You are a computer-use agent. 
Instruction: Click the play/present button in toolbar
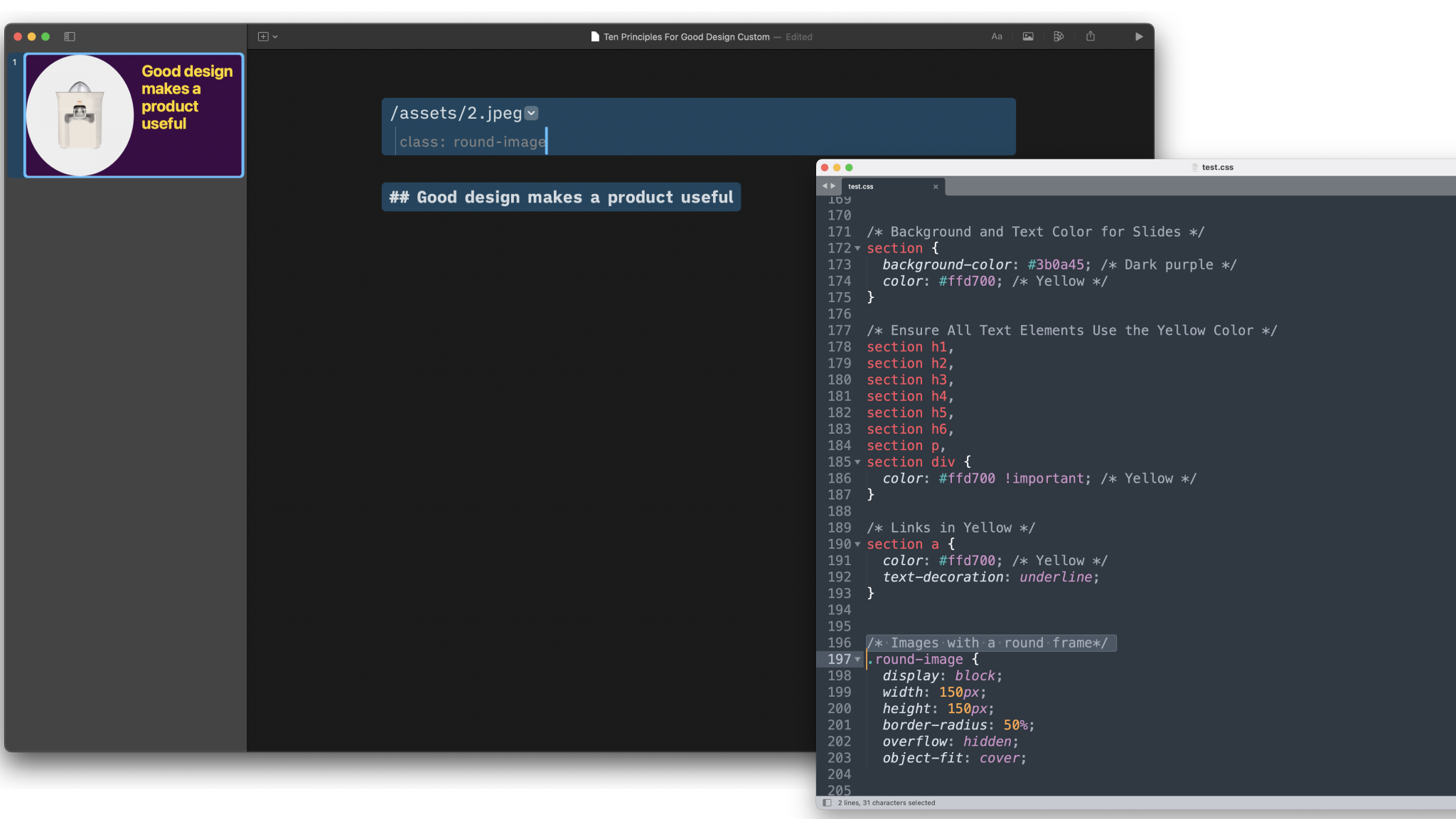click(x=1139, y=37)
